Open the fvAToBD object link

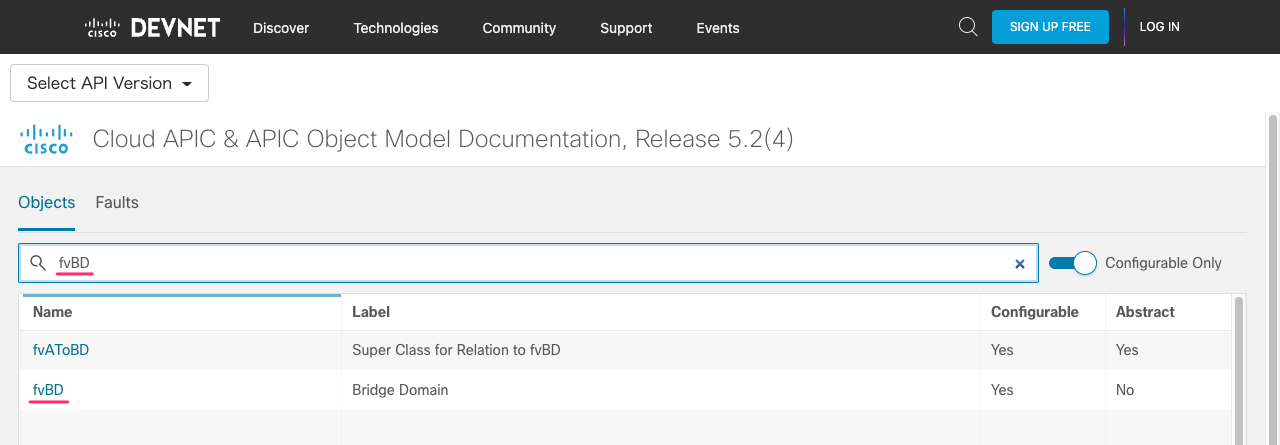[61, 350]
